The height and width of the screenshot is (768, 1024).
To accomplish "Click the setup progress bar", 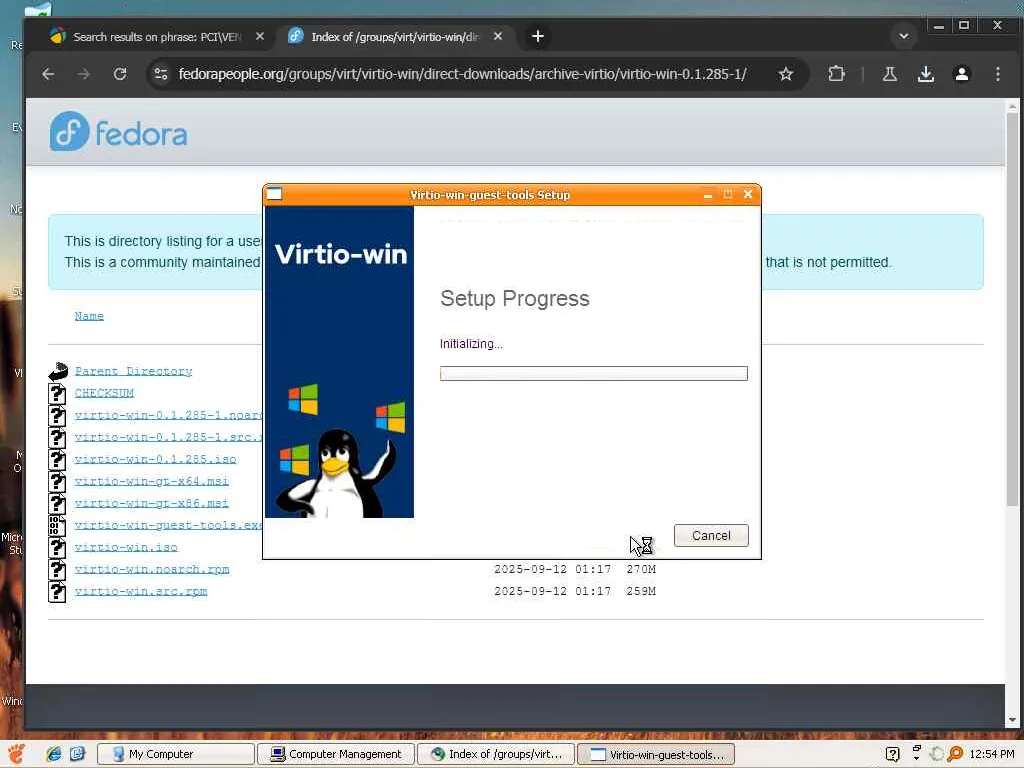I will pos(594,374).
